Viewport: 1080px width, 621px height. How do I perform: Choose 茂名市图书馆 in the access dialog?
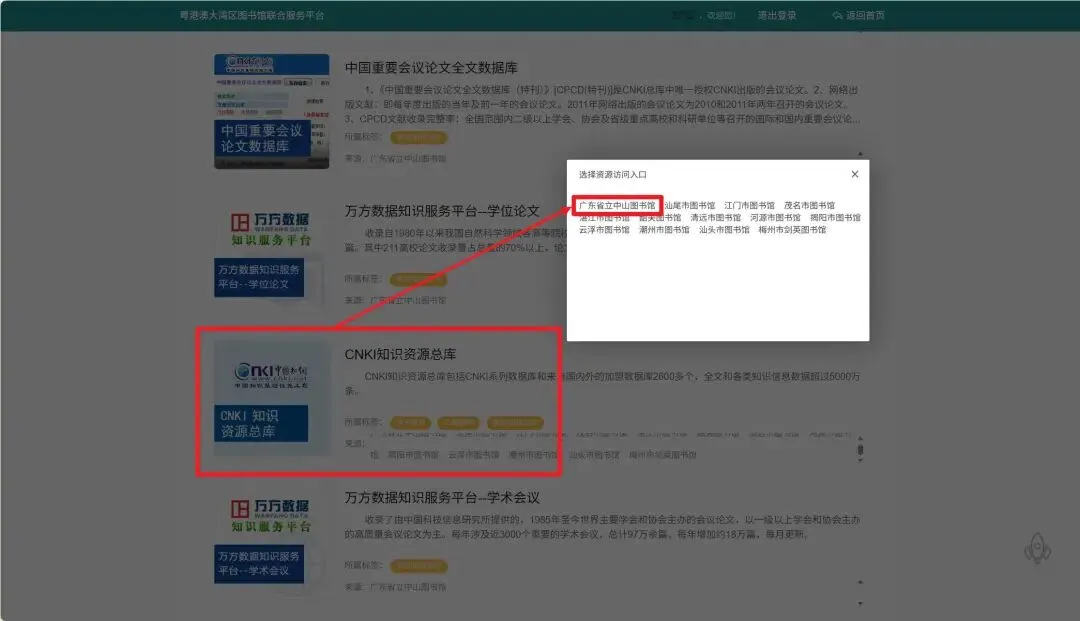[x=809, y=205]
